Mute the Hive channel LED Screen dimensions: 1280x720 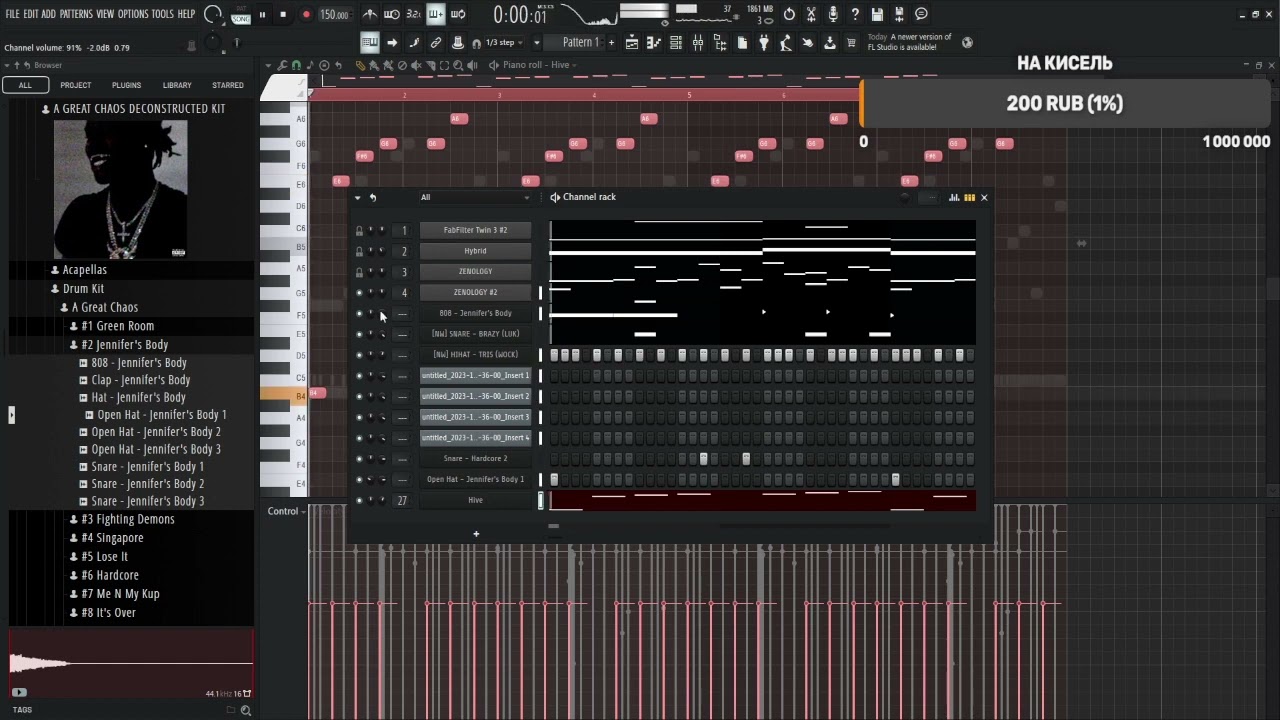point(359,500)
